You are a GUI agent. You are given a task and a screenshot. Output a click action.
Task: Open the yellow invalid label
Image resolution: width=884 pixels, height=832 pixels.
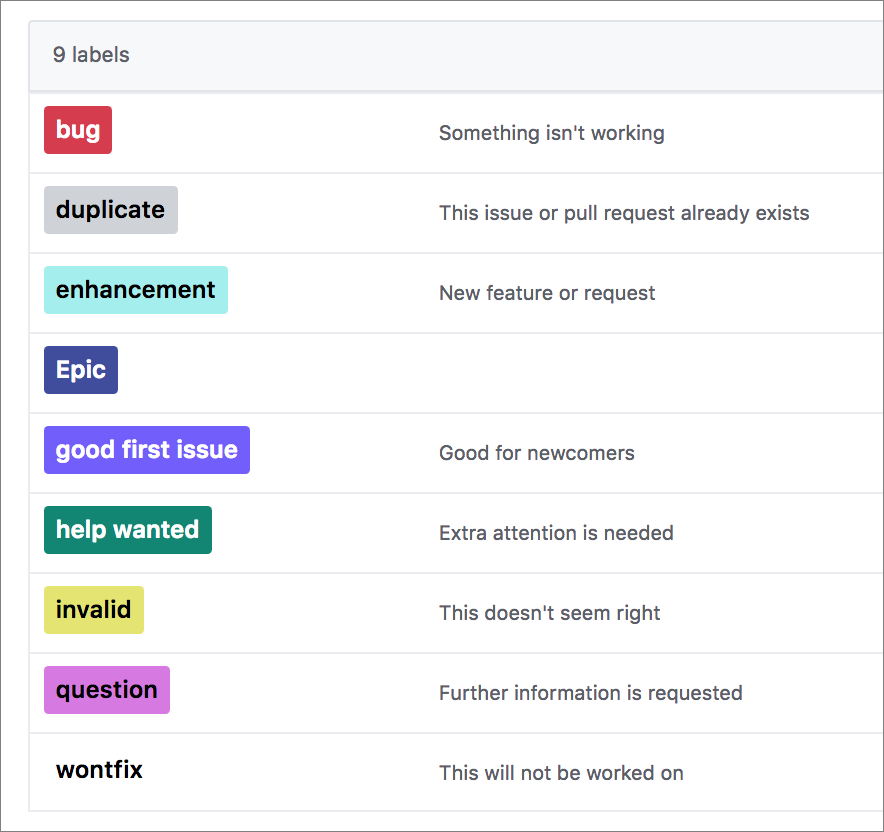point(94,610)
